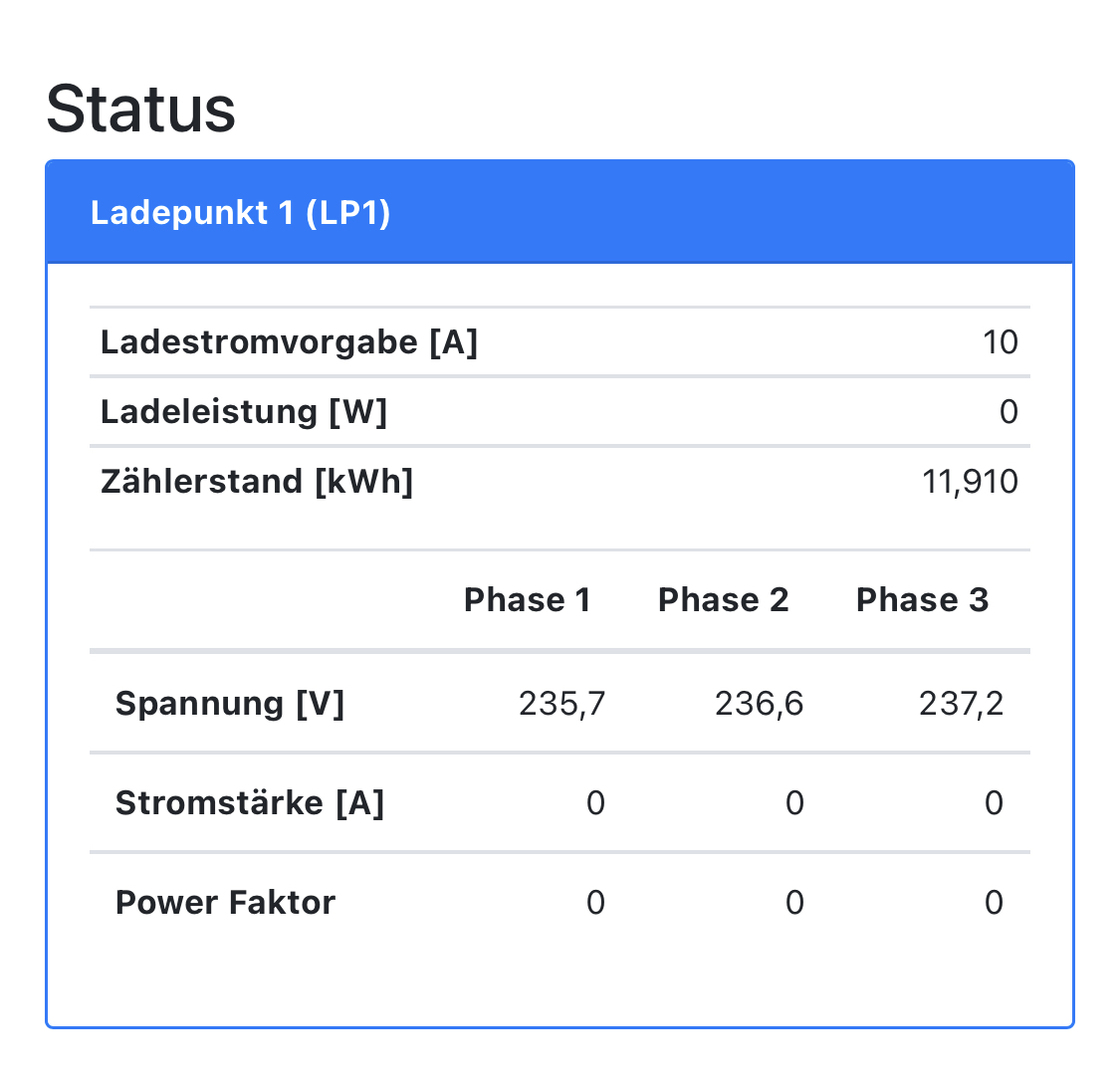Click the Phase 1 column header
The height and width of the screenshot is (1085, 1120).
click(x=527, y=600)
